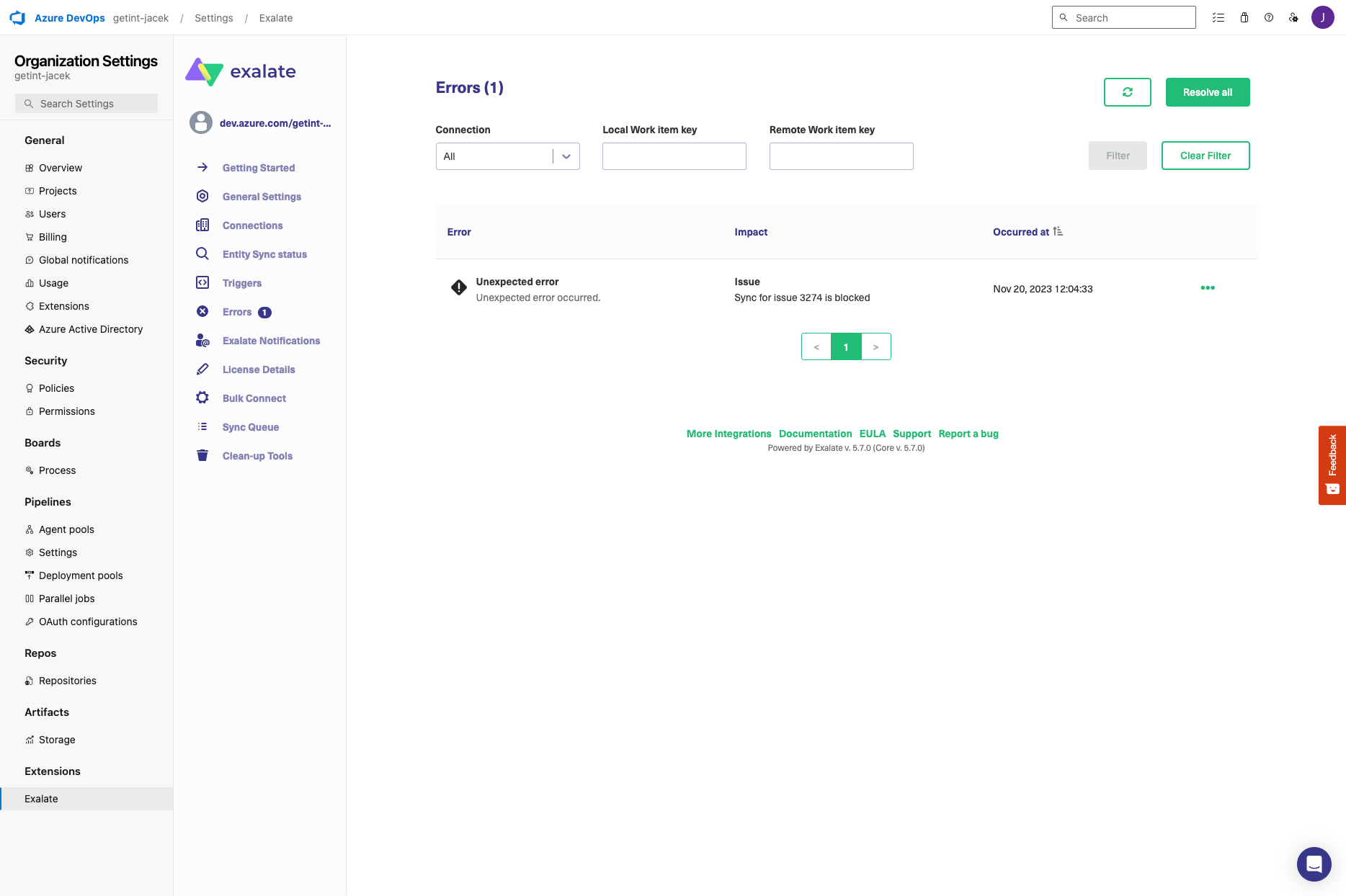Click the License Details pencil icon

point(202,369)
